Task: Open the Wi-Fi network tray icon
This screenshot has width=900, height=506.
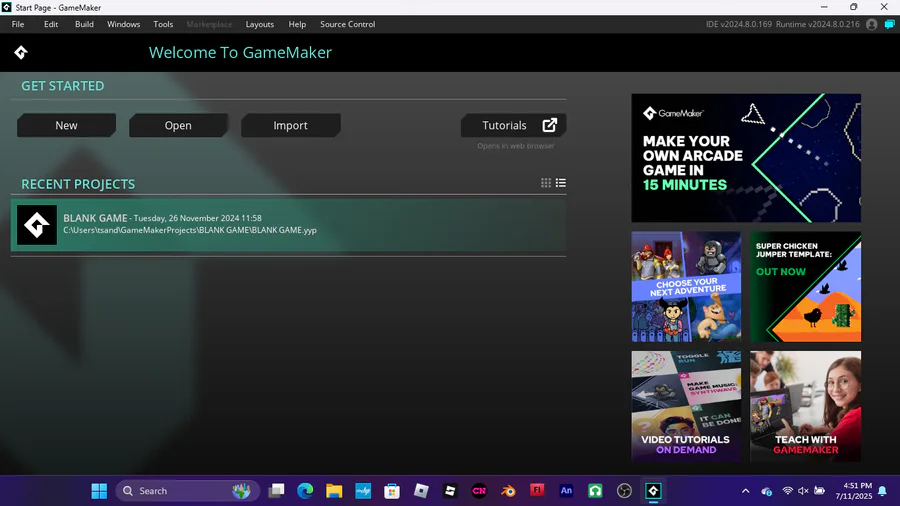Action: point(788,491)
